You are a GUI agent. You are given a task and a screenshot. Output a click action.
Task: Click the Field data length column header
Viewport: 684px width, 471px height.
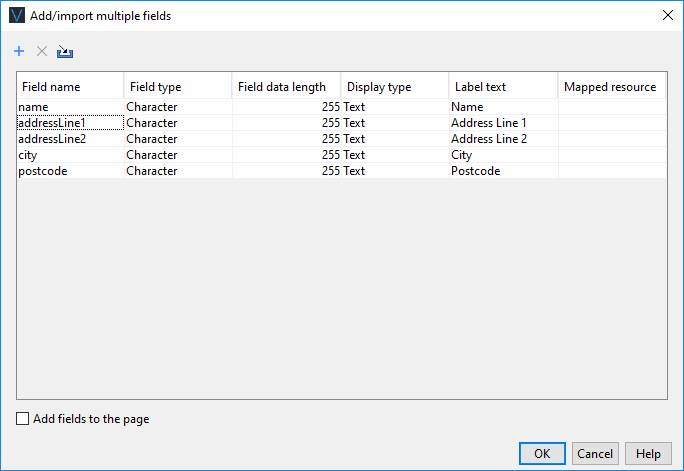click(x=286, y=87)
